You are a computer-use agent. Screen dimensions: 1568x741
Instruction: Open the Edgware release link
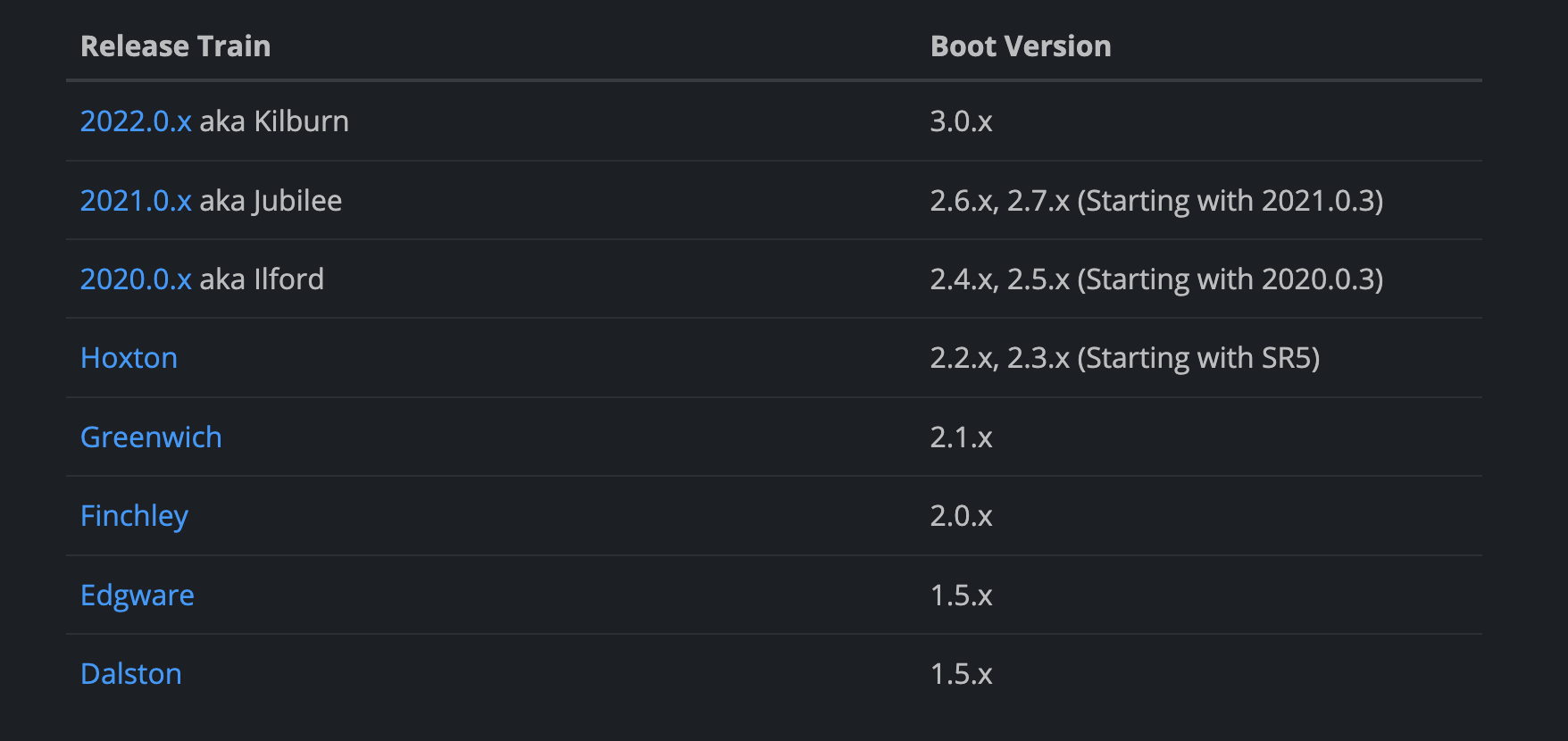pos(137,595)
